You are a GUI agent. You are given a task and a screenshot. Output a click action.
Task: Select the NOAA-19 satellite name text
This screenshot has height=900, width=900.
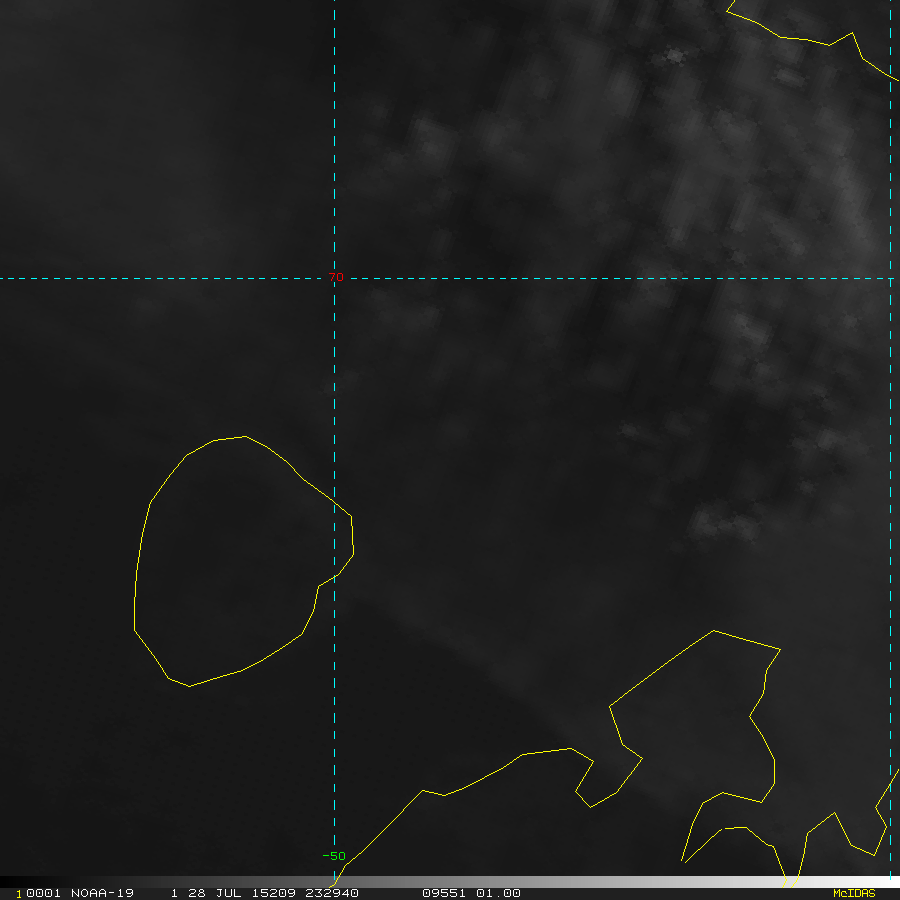[x=102, y=893]
